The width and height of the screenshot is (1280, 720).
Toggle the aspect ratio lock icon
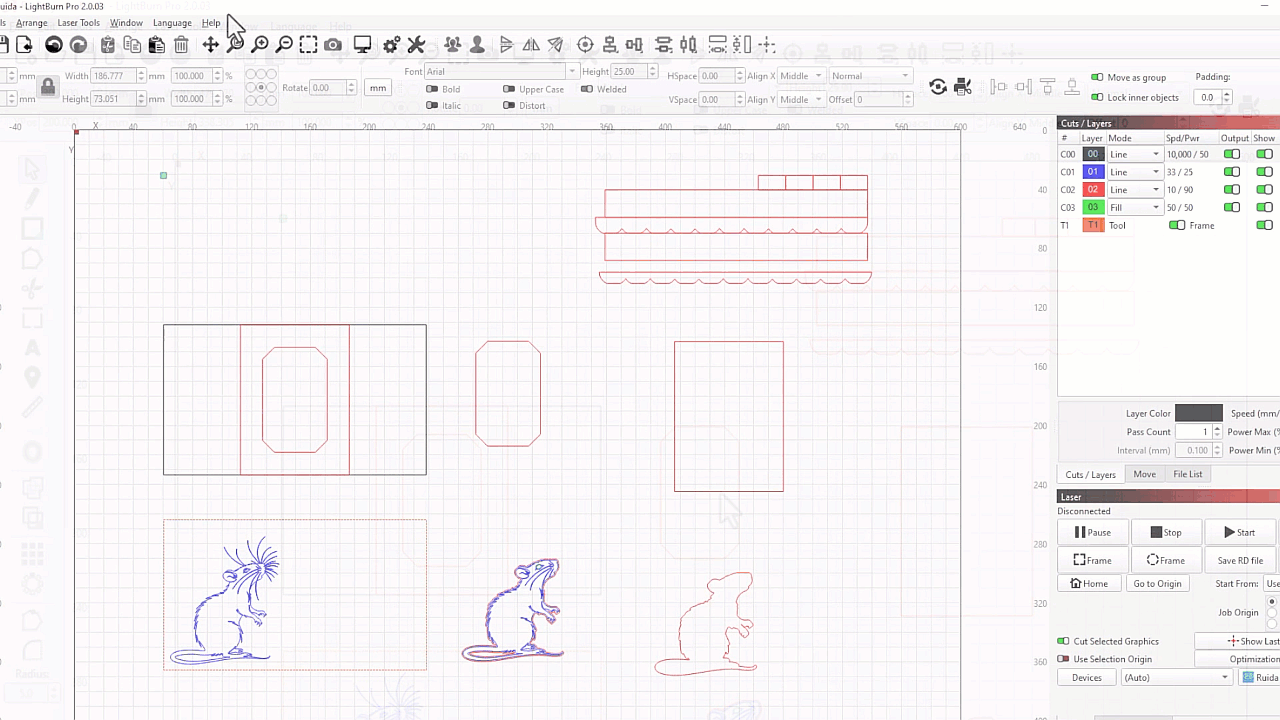47,87
